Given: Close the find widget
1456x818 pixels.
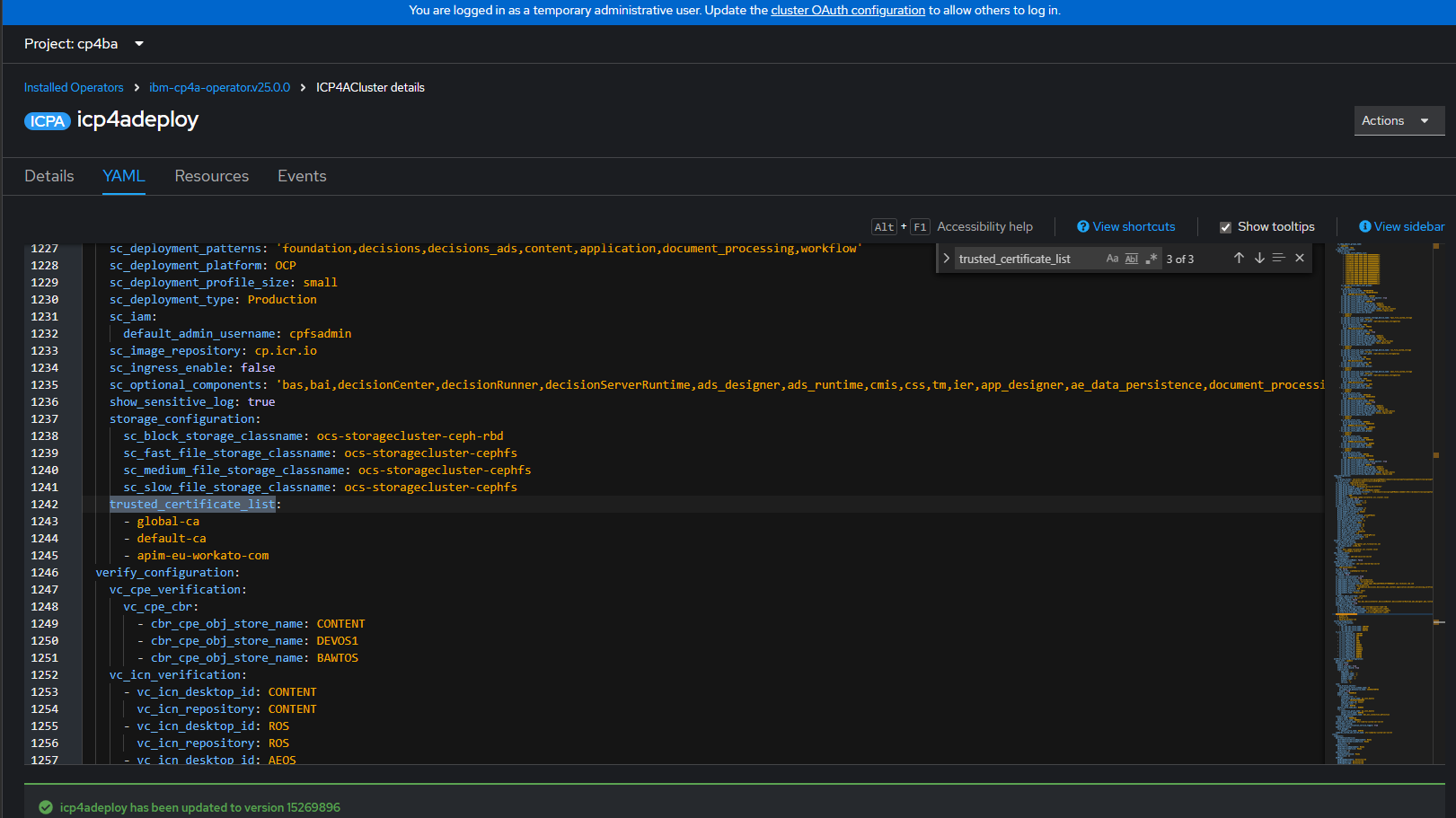Looking at the screenshot, I should [1300, 259].
